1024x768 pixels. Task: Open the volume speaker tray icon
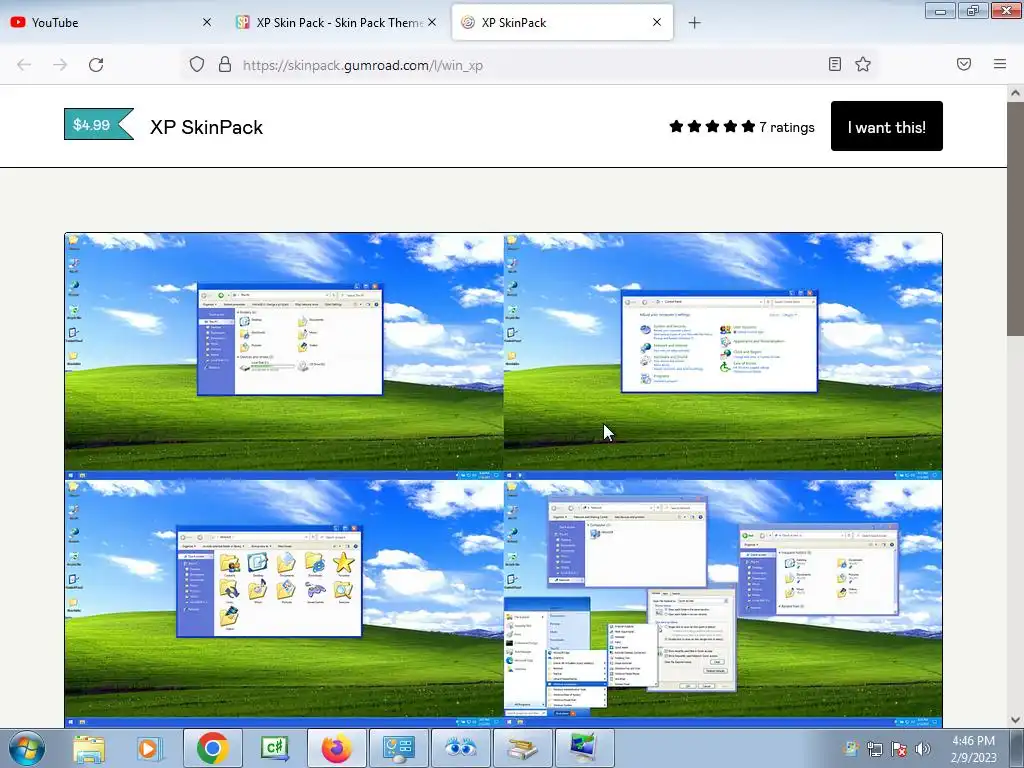point(922,749)
